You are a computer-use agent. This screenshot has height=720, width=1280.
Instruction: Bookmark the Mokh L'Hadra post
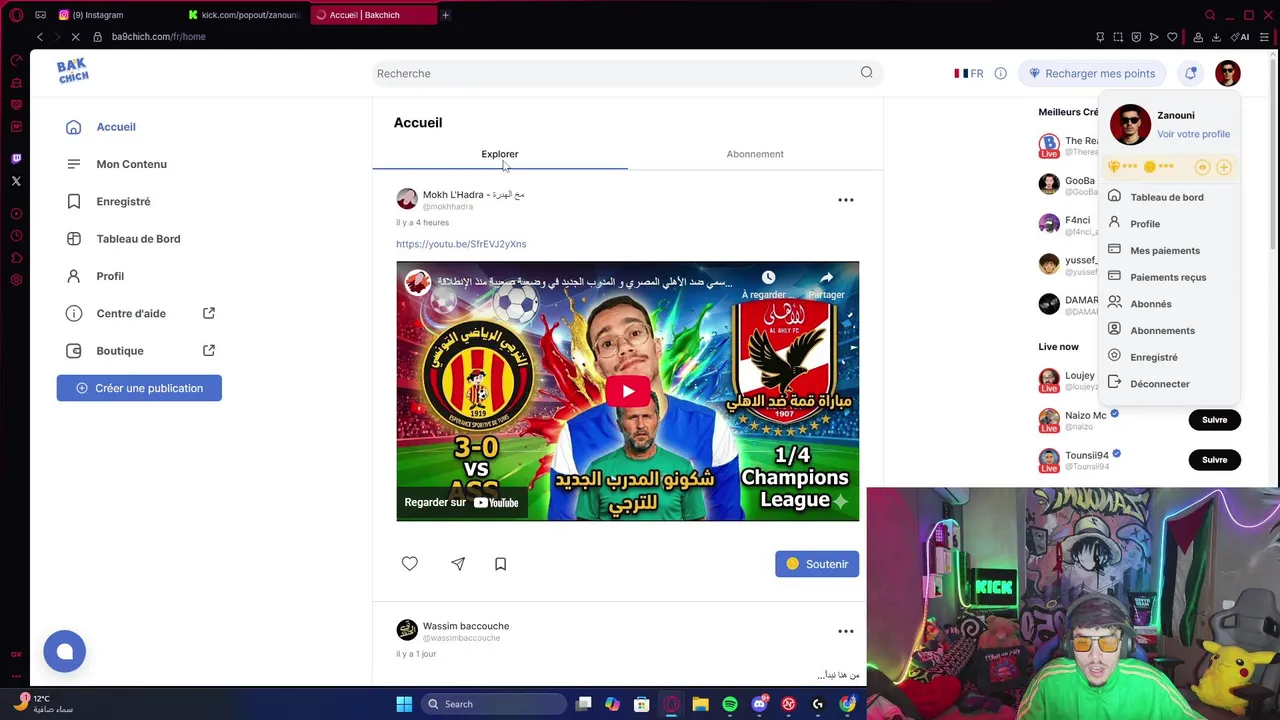(x=501, y=564)
